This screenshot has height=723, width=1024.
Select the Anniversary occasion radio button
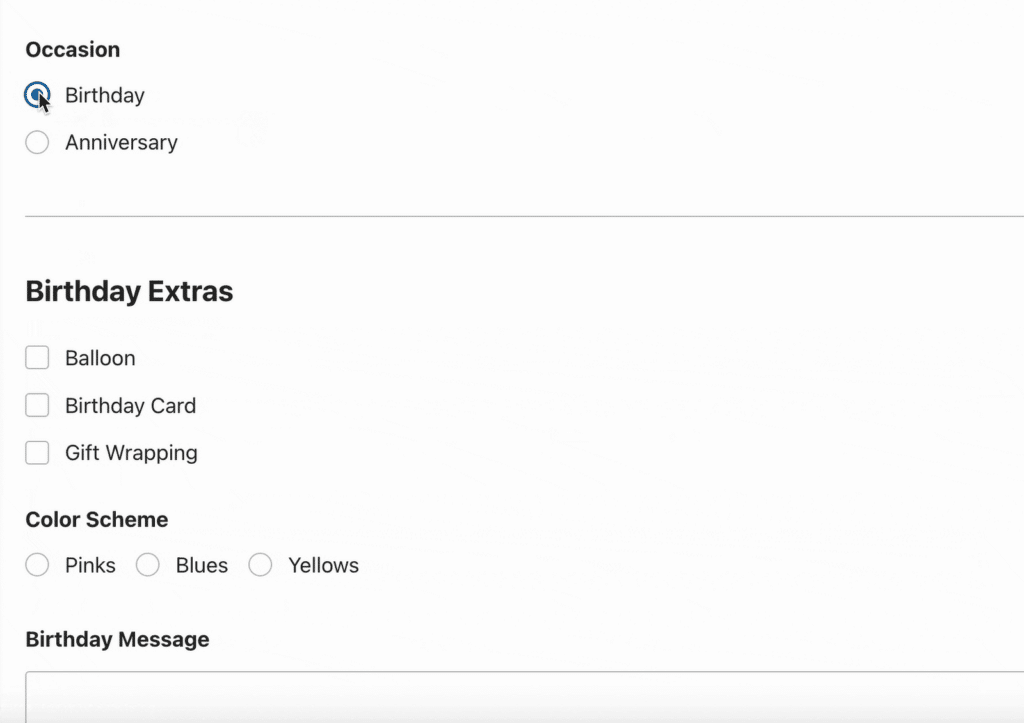[x=37, y=143]
